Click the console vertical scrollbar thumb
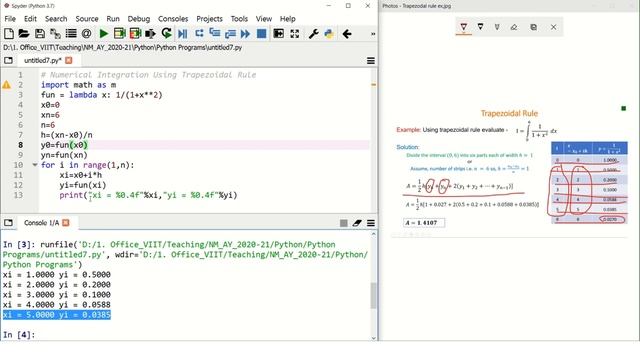 pyautogui.click(x=373, y=296)
